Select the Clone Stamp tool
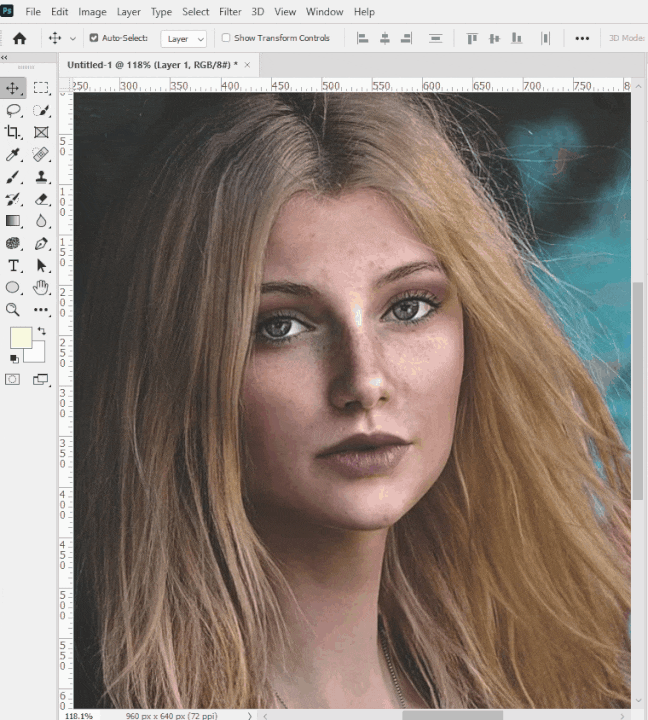648x720 pixels. point(41,177)
